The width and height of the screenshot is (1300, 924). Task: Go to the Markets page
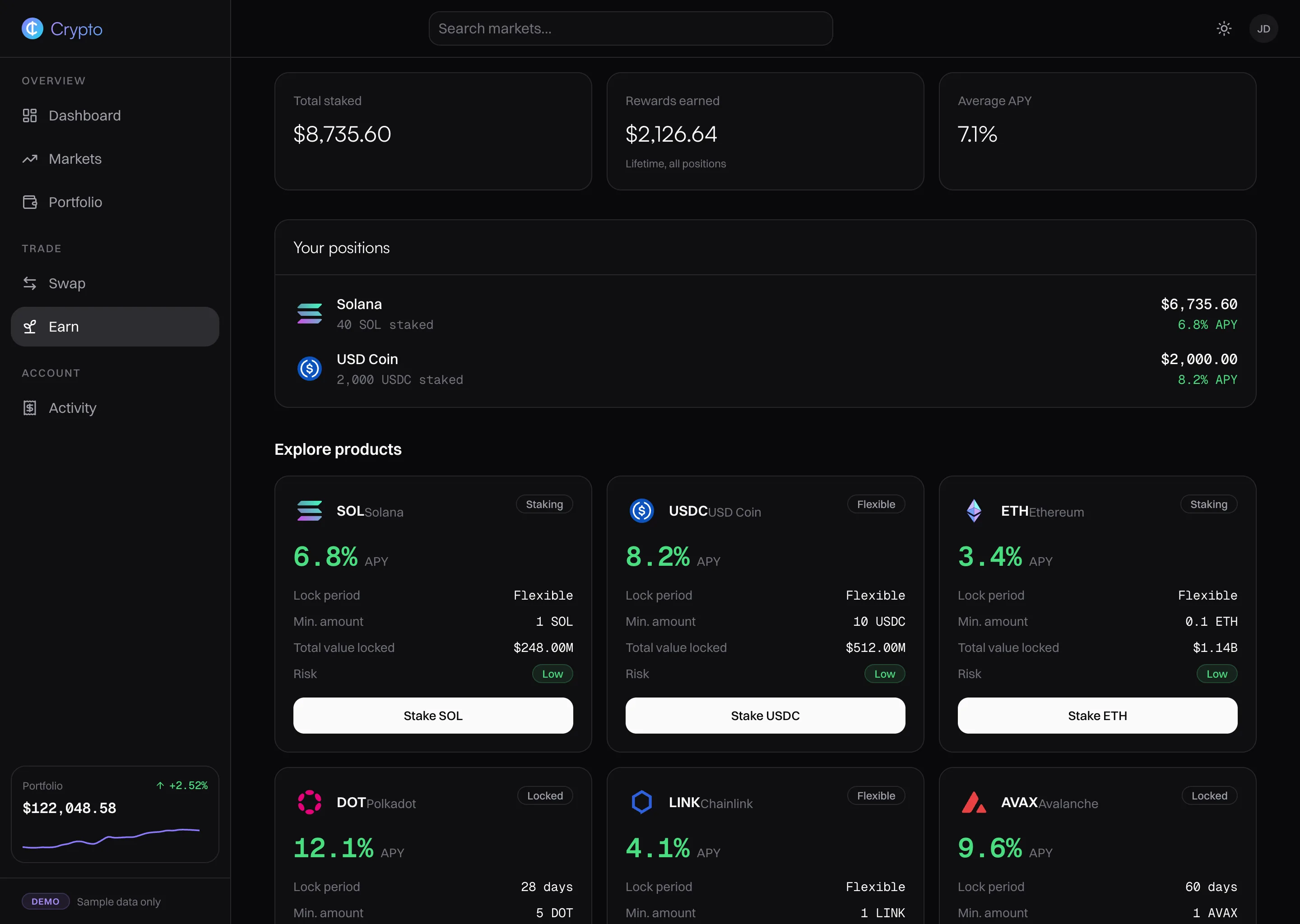[x=115, y=159]
